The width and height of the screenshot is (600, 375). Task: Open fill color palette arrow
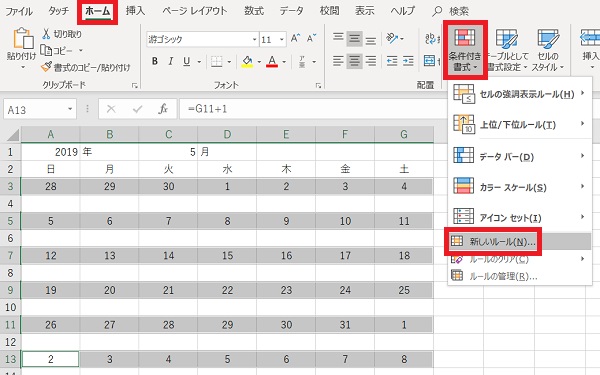point(259,61)
